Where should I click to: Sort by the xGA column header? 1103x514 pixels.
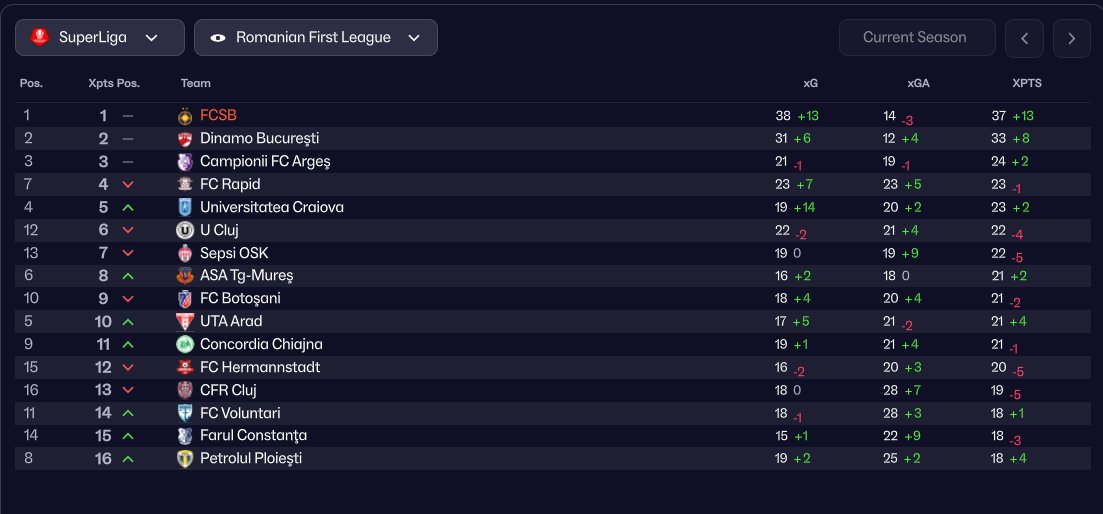918,84
